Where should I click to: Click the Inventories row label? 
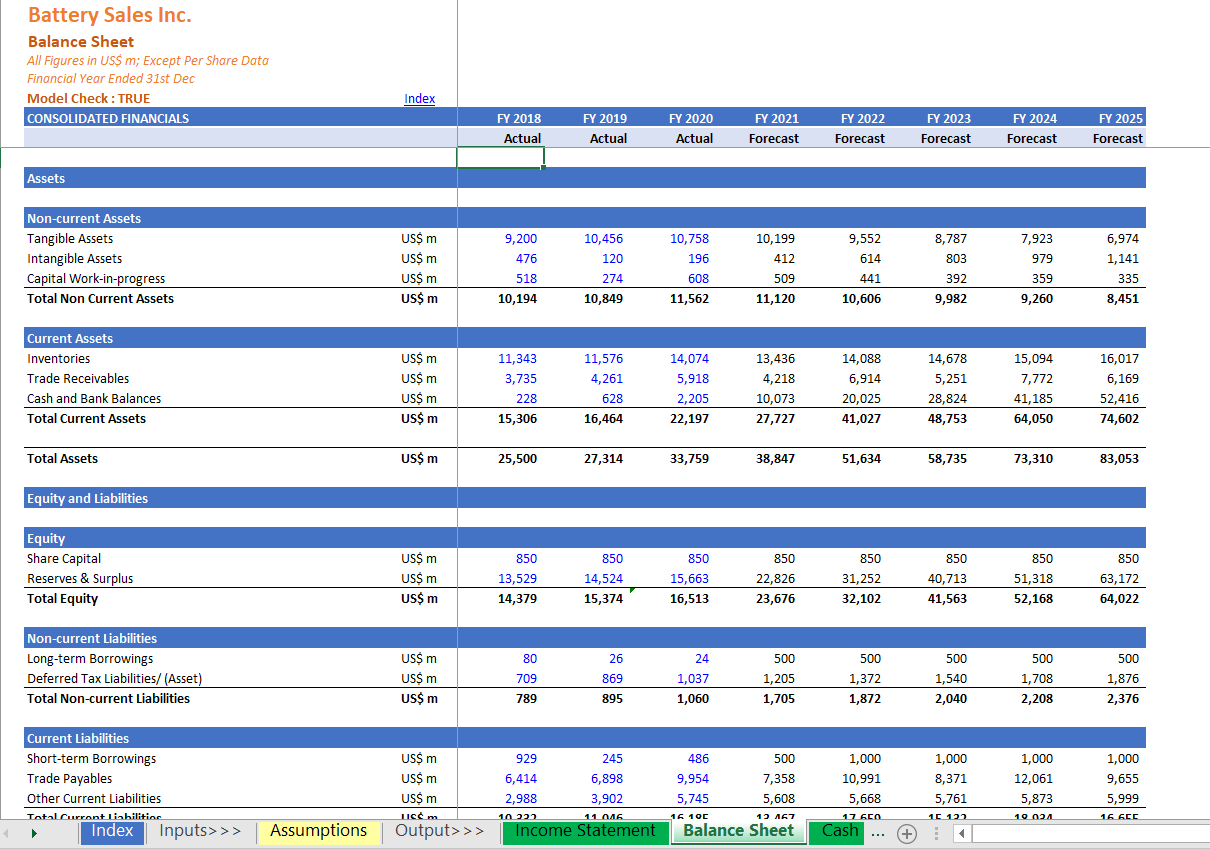pyautogui.click(x=58, y=358)
